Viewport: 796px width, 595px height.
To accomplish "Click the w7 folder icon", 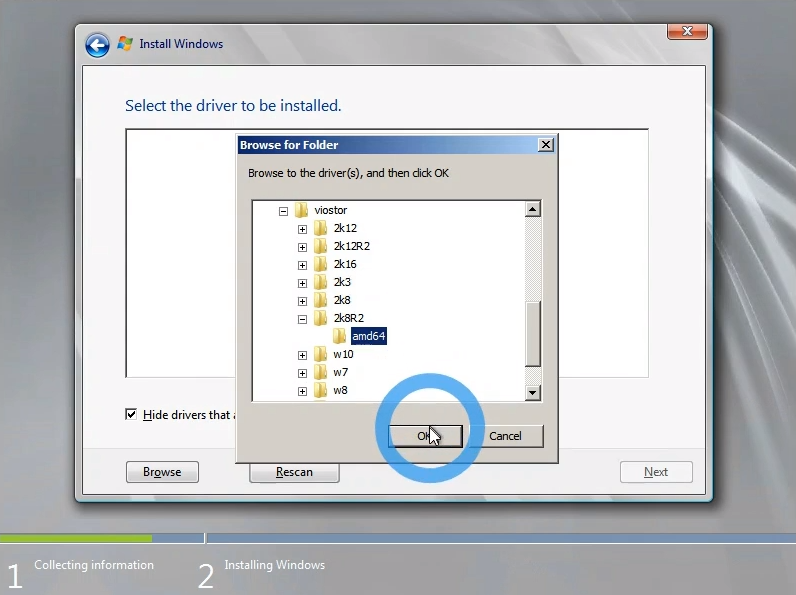I will 320,373.
